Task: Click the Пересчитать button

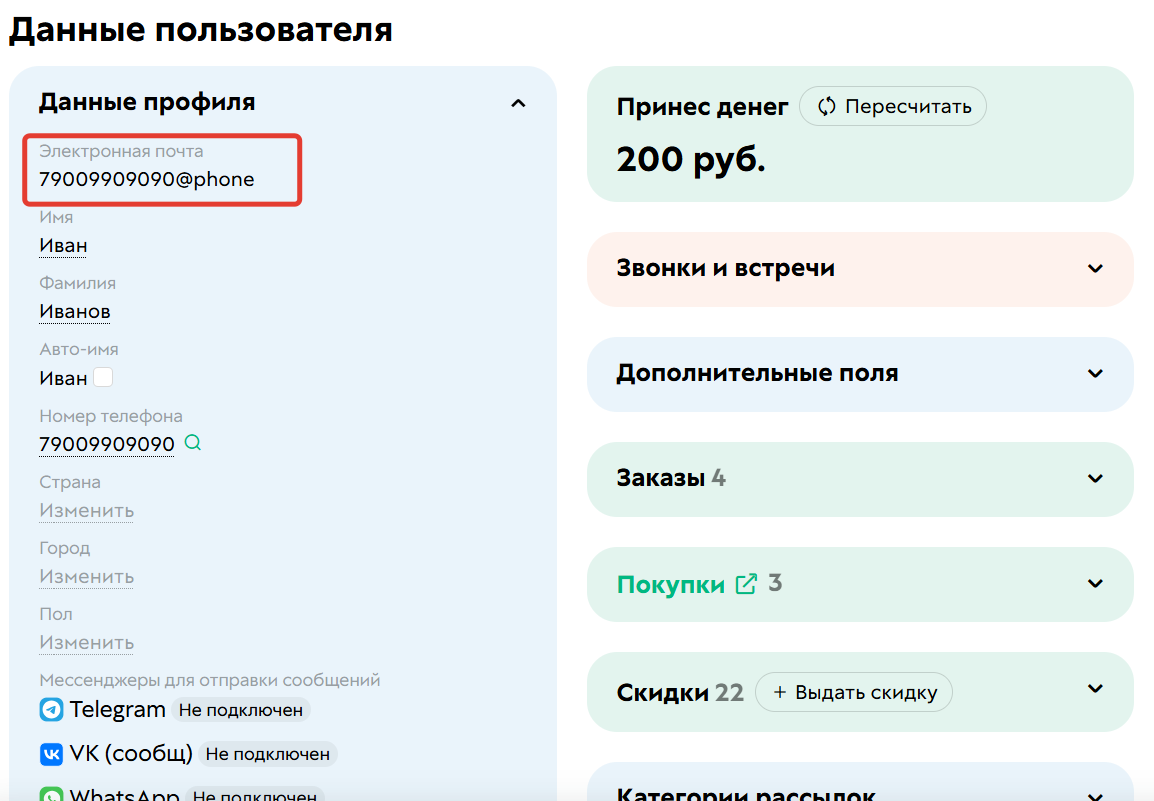Action: click(x=892, y=106)
